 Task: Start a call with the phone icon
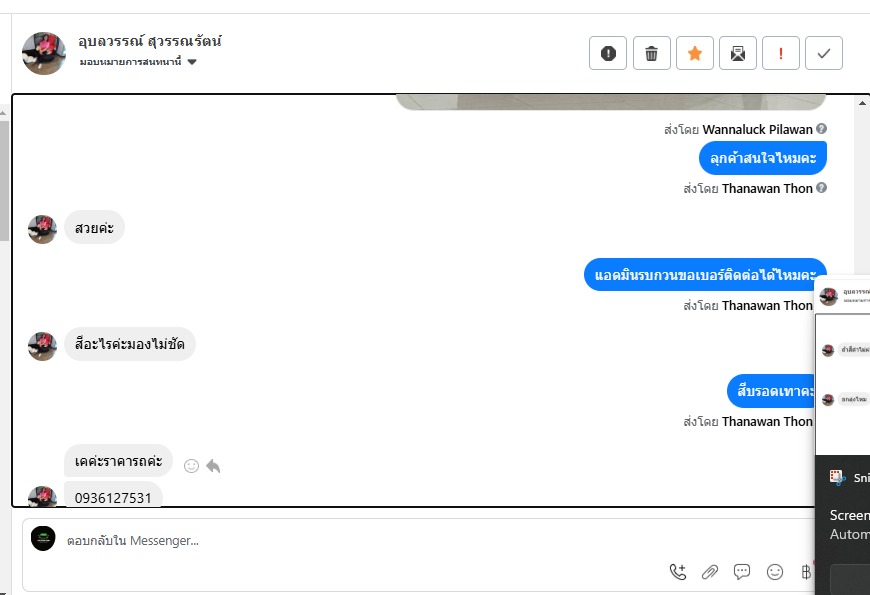[x=677, y=572]
